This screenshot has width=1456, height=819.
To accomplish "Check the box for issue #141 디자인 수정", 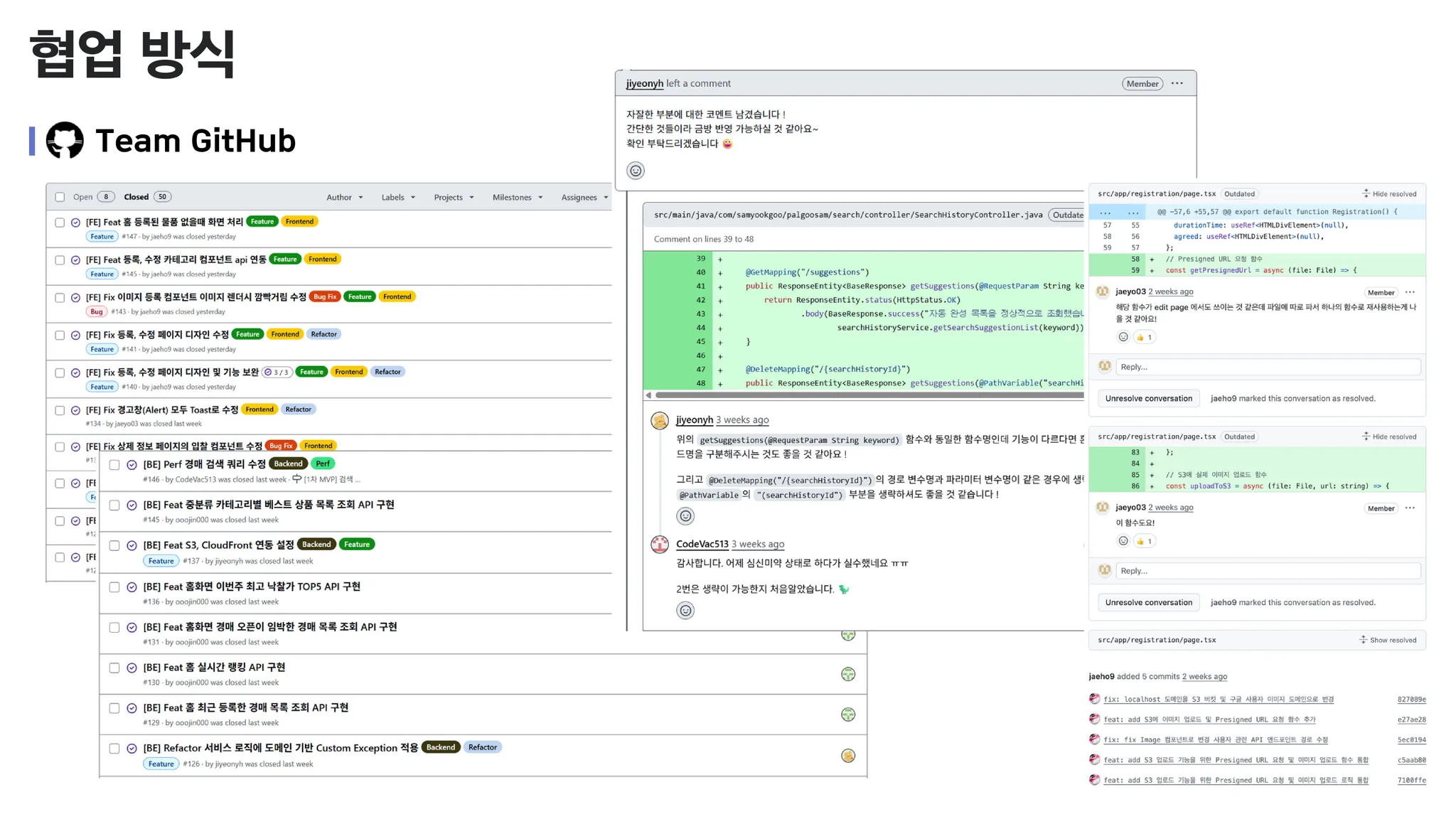I will (60, 335).
